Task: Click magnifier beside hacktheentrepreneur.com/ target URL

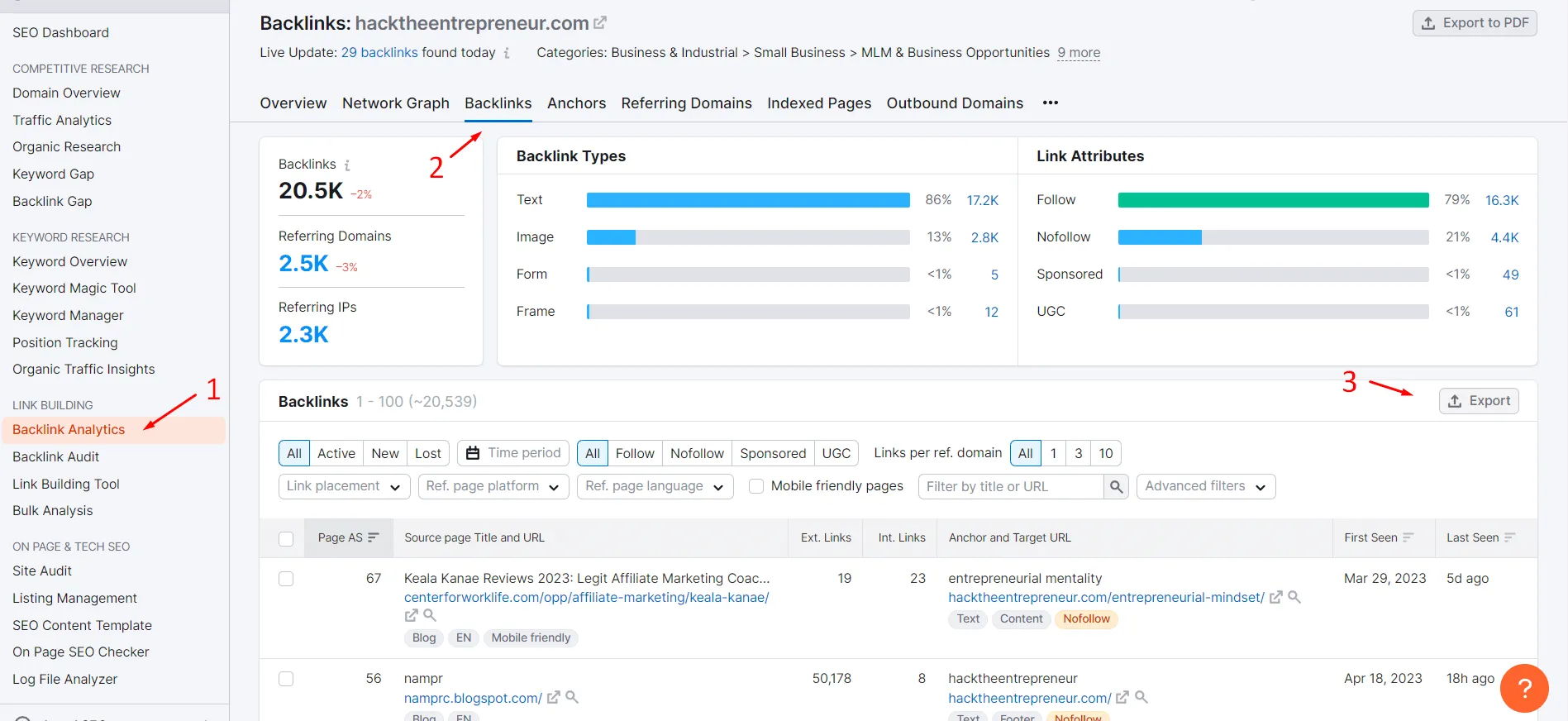Action: click(1141, 698)
